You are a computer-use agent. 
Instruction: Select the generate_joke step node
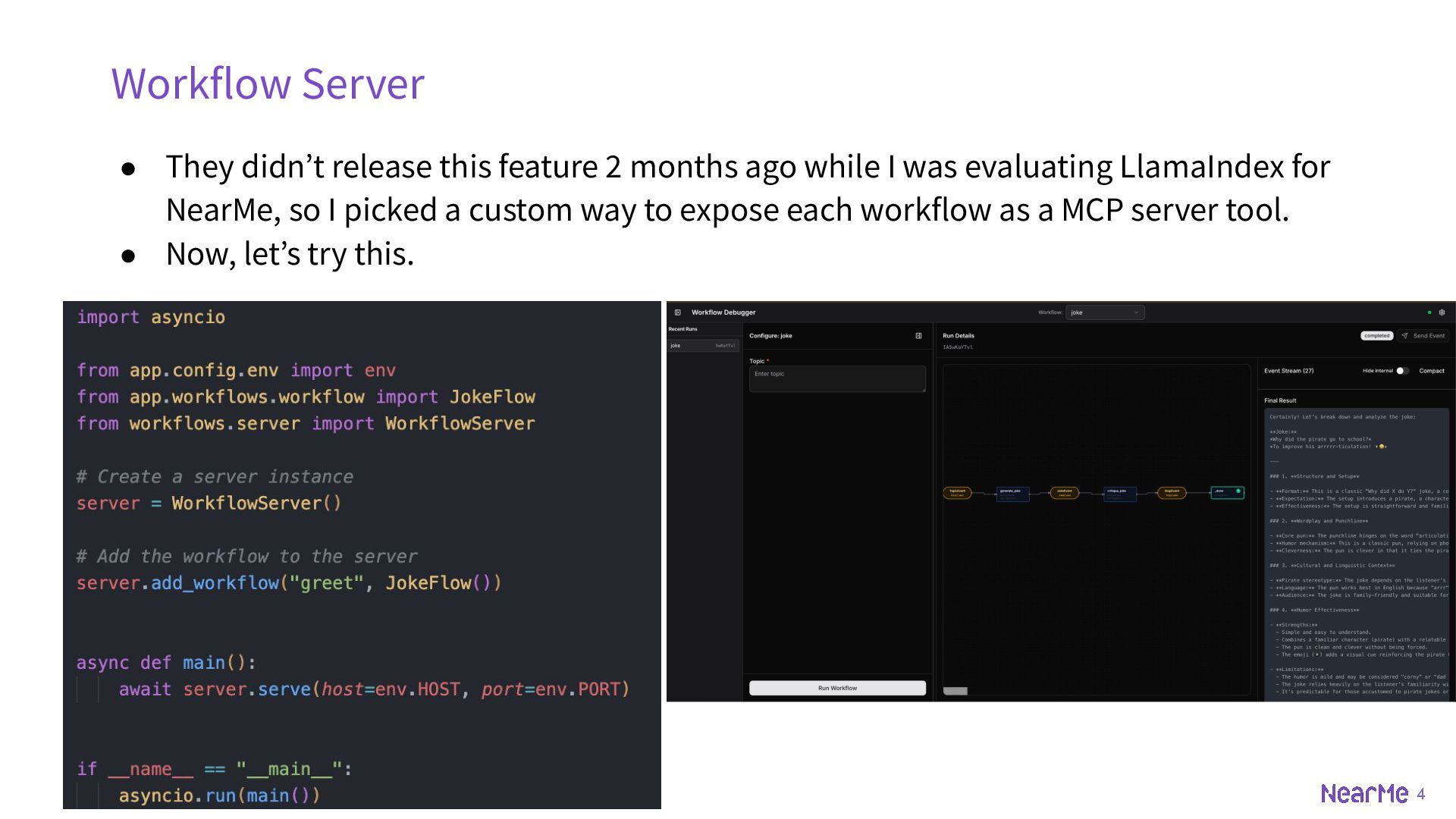1012,493
